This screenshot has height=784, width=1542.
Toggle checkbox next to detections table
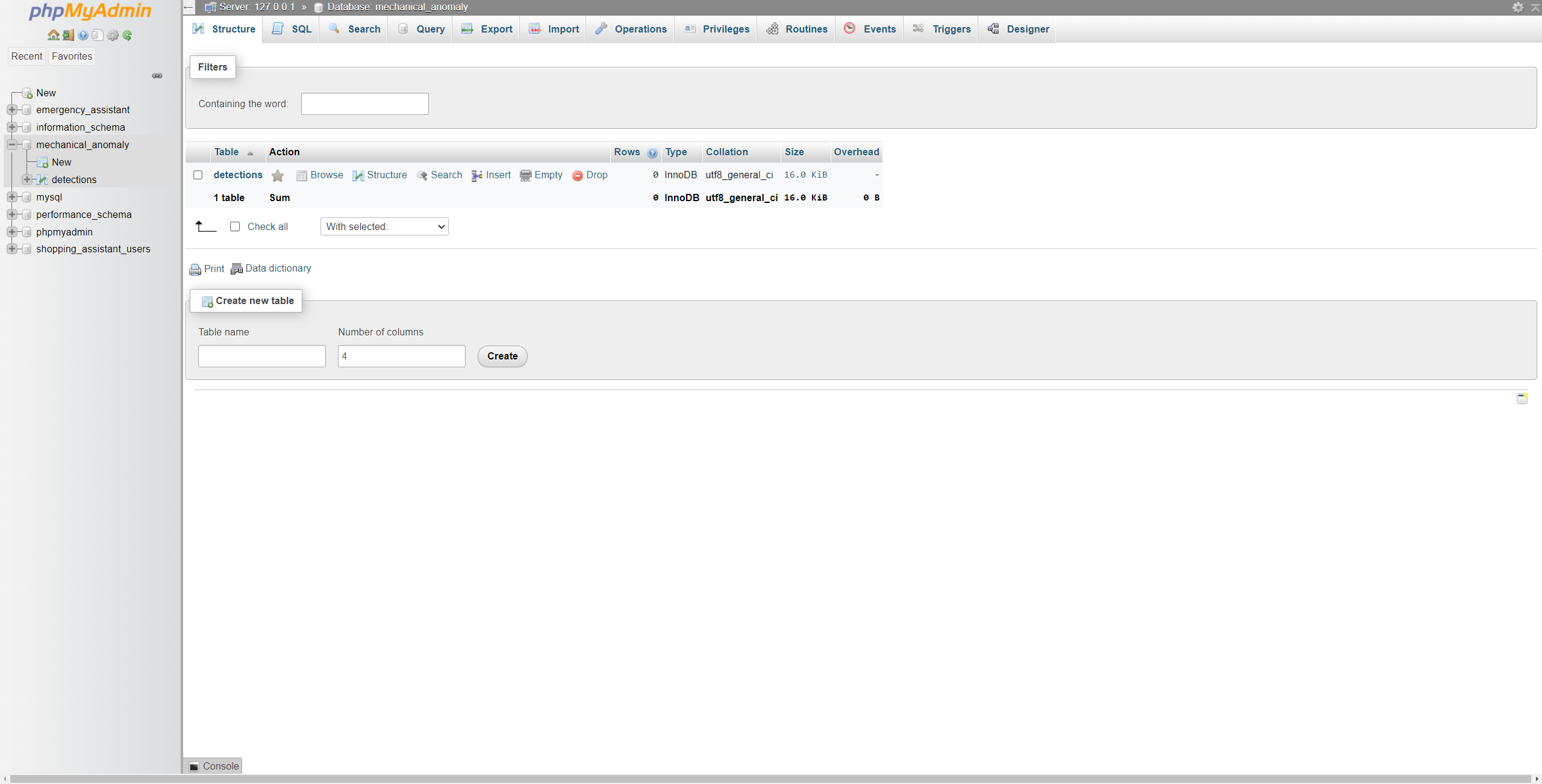pos(198,174)
